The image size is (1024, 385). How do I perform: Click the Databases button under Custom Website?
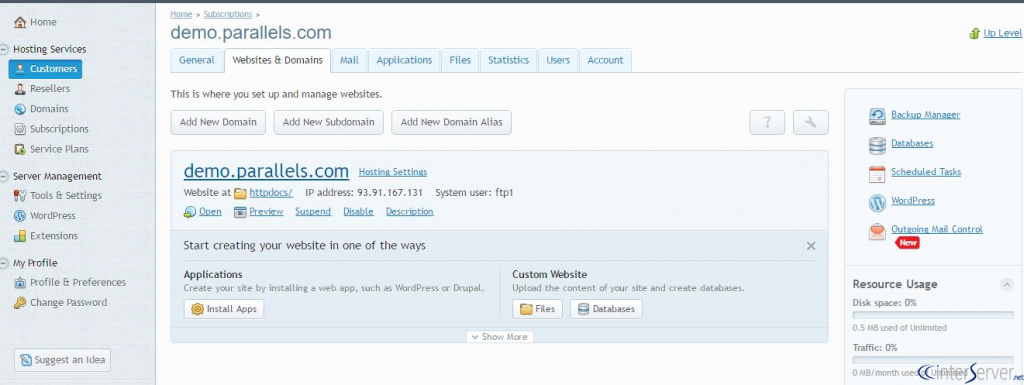tap(606, 309)
